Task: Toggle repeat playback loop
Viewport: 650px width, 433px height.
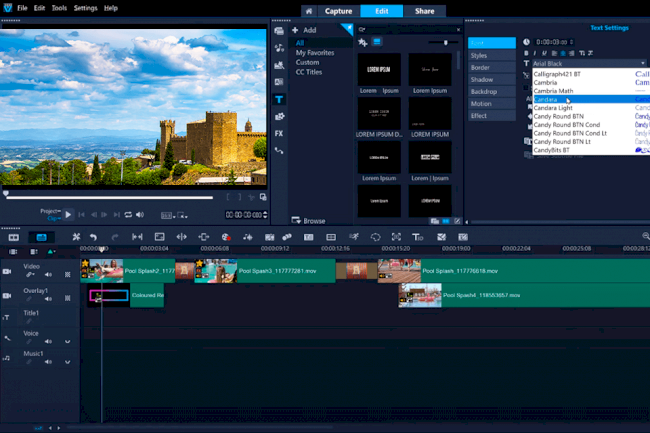Action: (129, 215)
